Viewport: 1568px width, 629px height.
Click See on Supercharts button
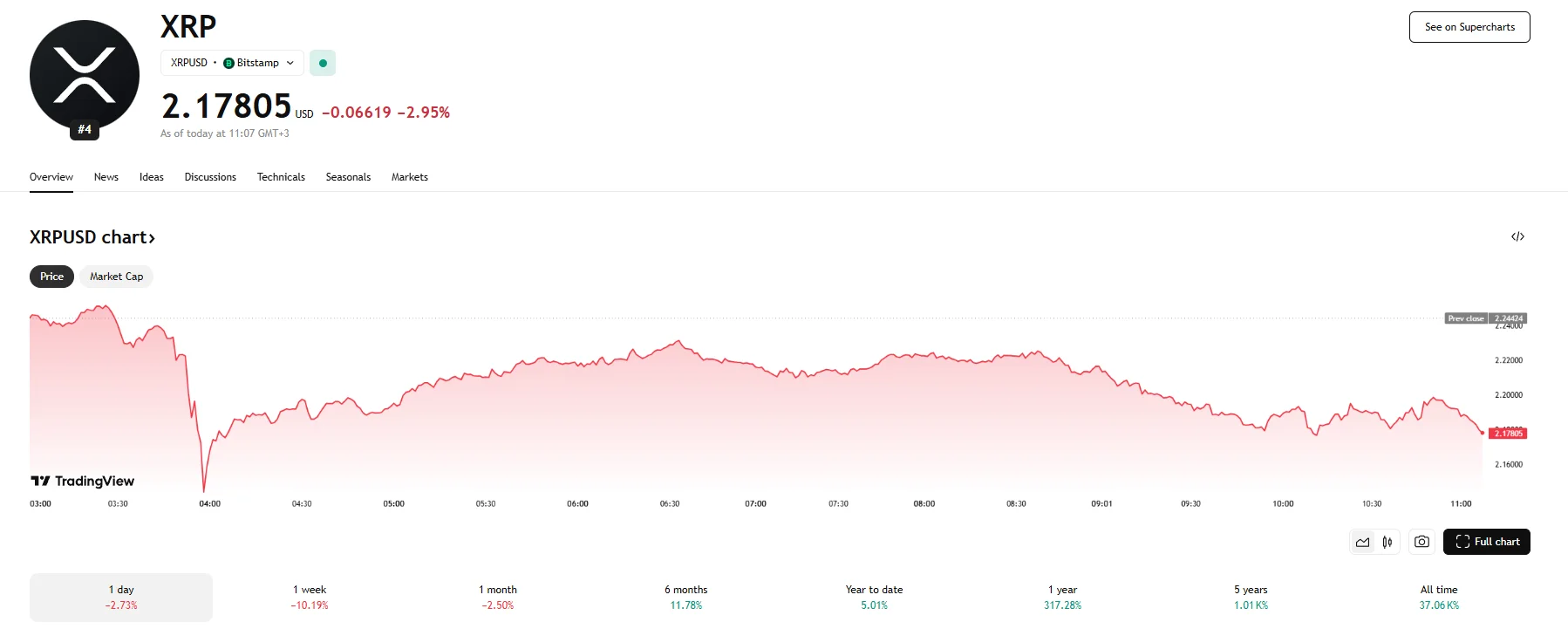[1469, 27]
